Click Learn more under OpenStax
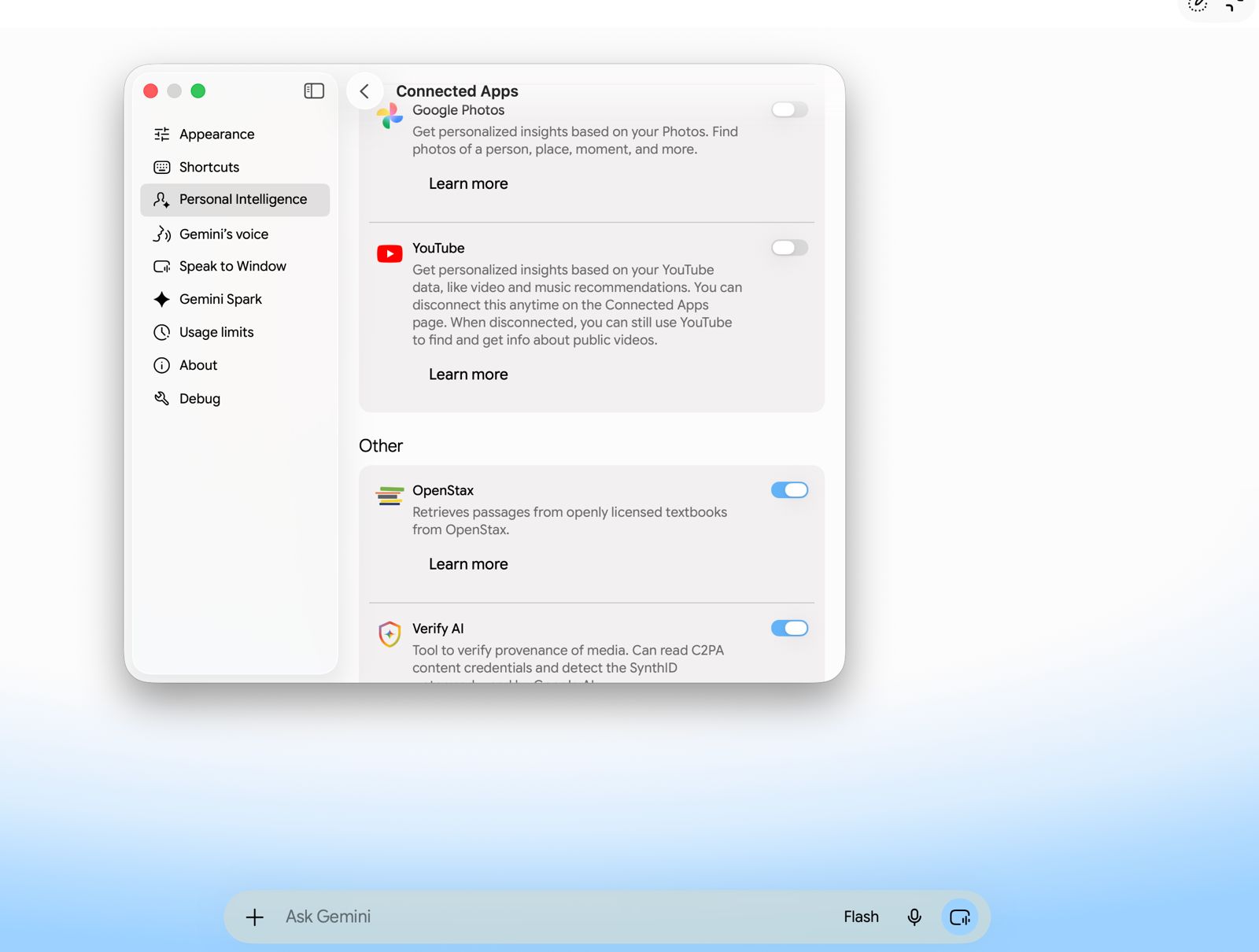Image resolution: width=1259 pixels, height=952 pixels. click(x=468, y=565)
